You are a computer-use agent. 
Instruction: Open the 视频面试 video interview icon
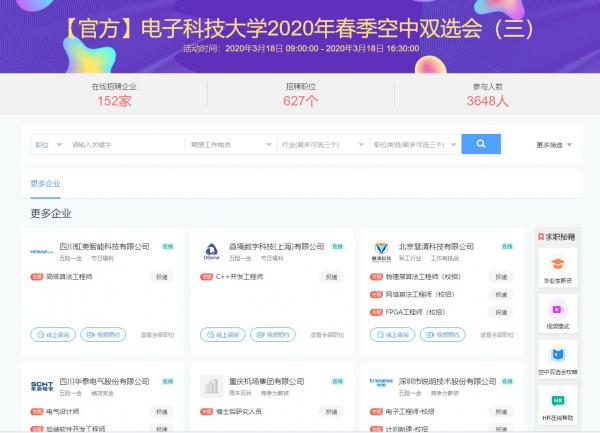(557, 311)
